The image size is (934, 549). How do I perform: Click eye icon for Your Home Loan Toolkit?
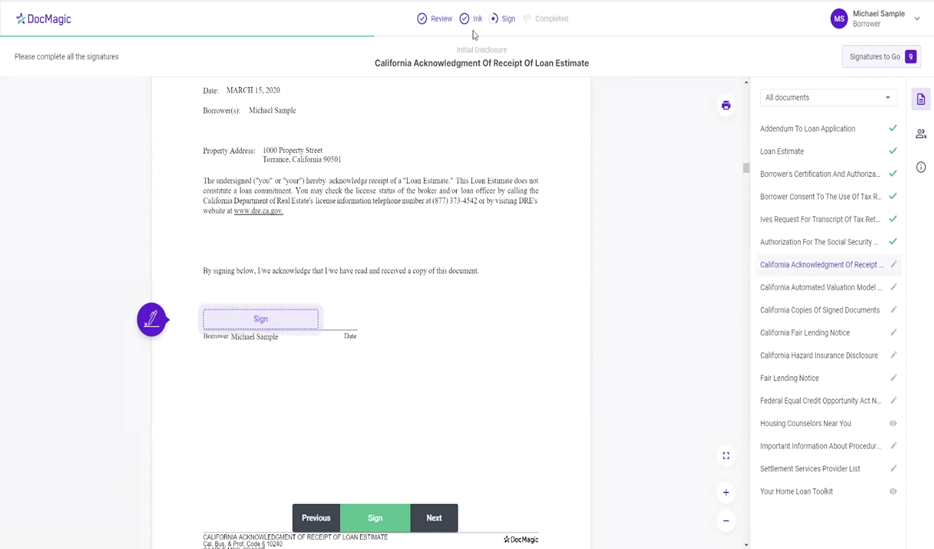point(893,491)
